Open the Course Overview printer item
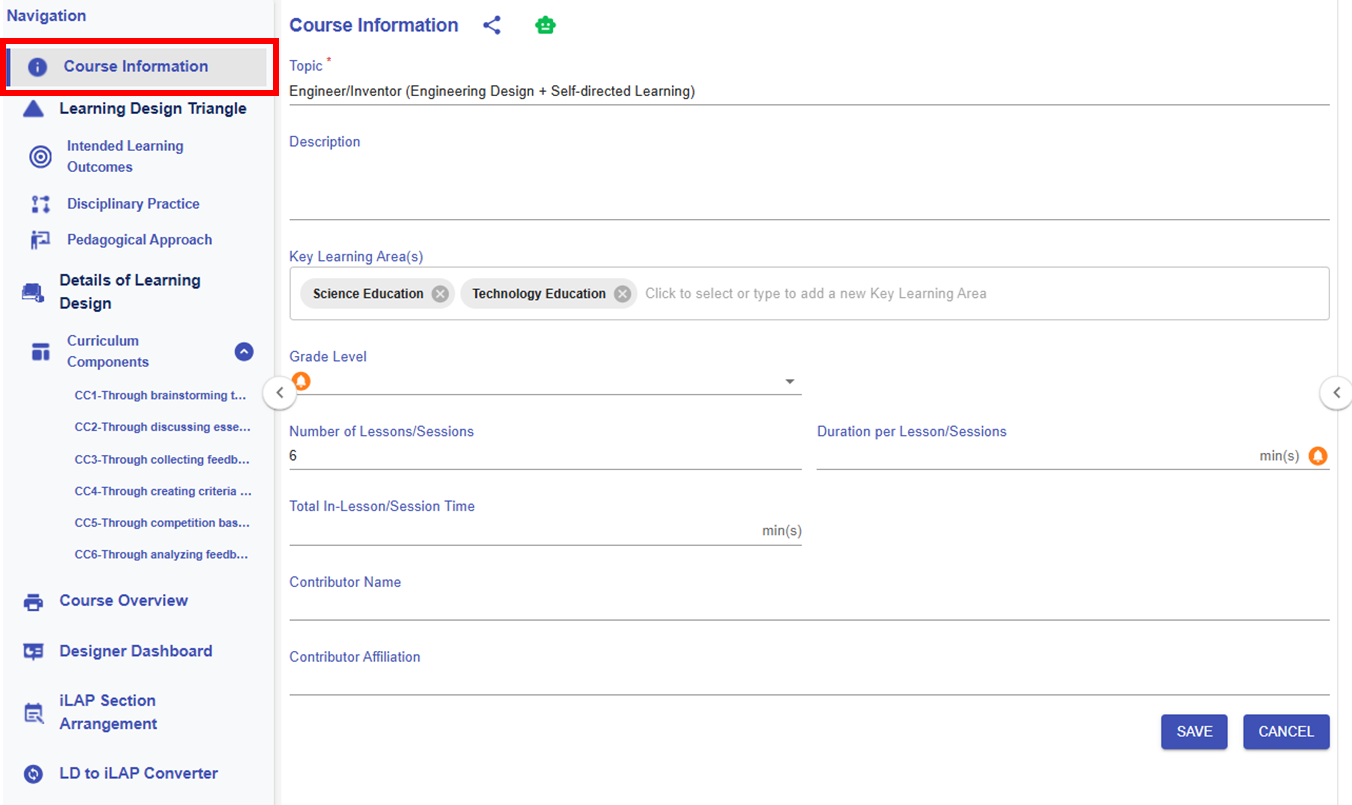Viewport: 1352px width, 805px height. click(x=123, y=601)
